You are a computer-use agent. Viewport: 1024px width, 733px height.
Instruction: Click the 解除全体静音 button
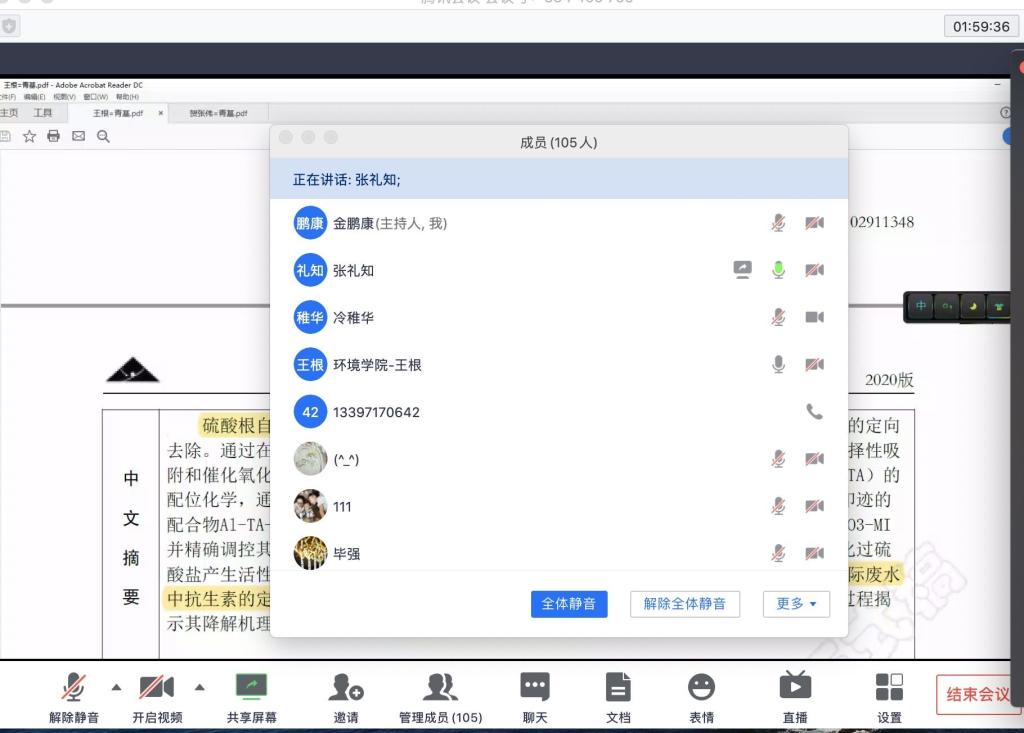pos(685,604)
